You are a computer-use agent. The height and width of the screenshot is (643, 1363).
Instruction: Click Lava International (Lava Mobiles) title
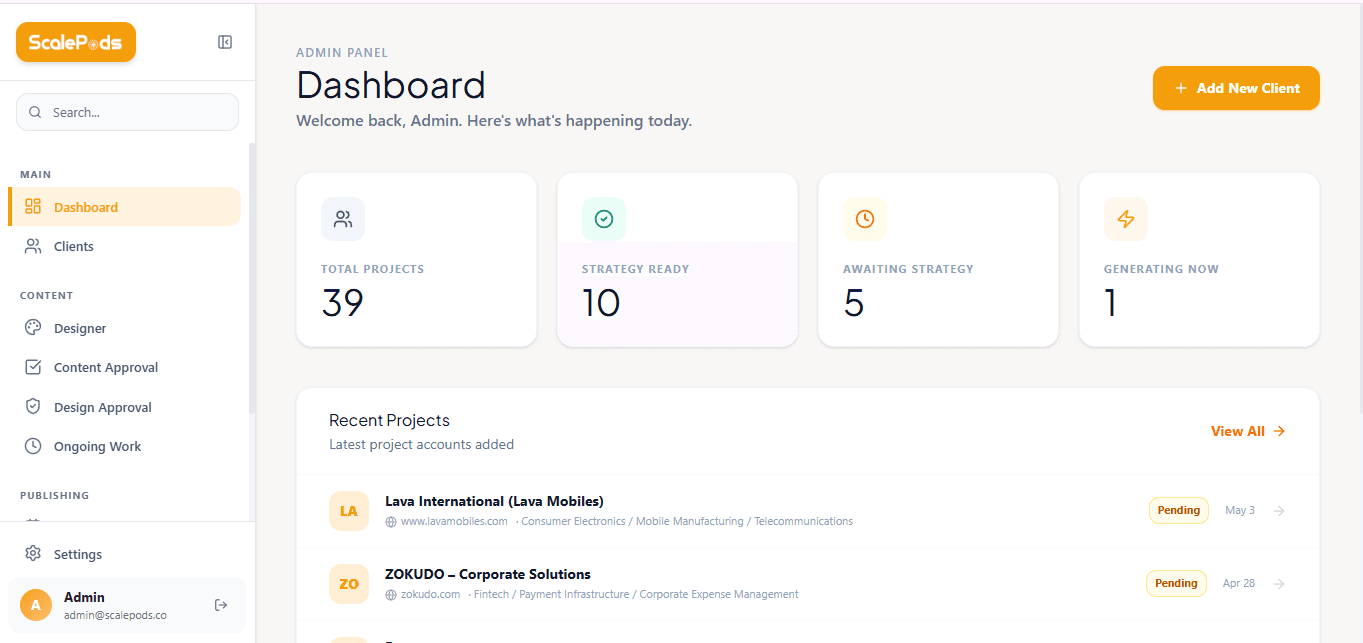point(494,501)
